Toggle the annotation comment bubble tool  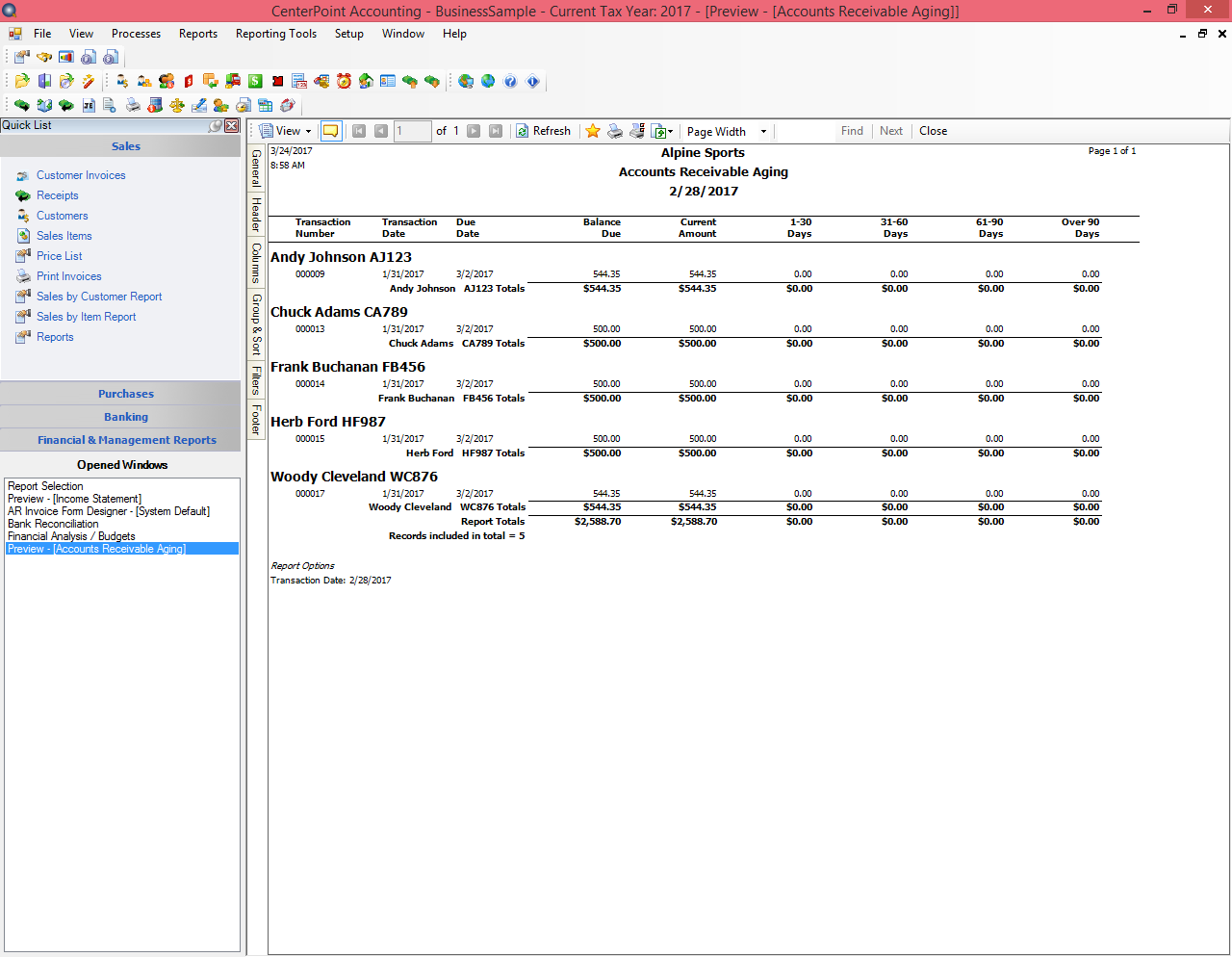330,131
